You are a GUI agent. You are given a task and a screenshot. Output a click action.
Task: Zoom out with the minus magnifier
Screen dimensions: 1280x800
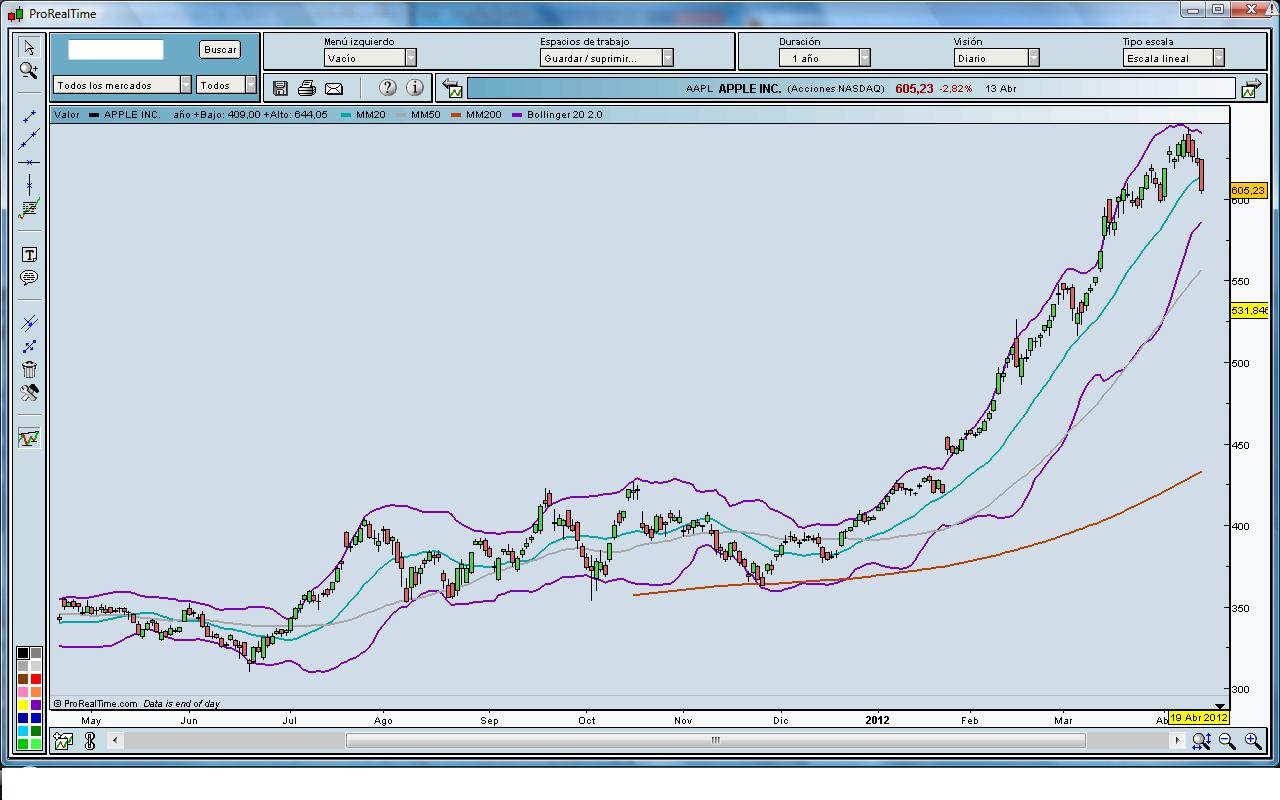pos(1228,741)
